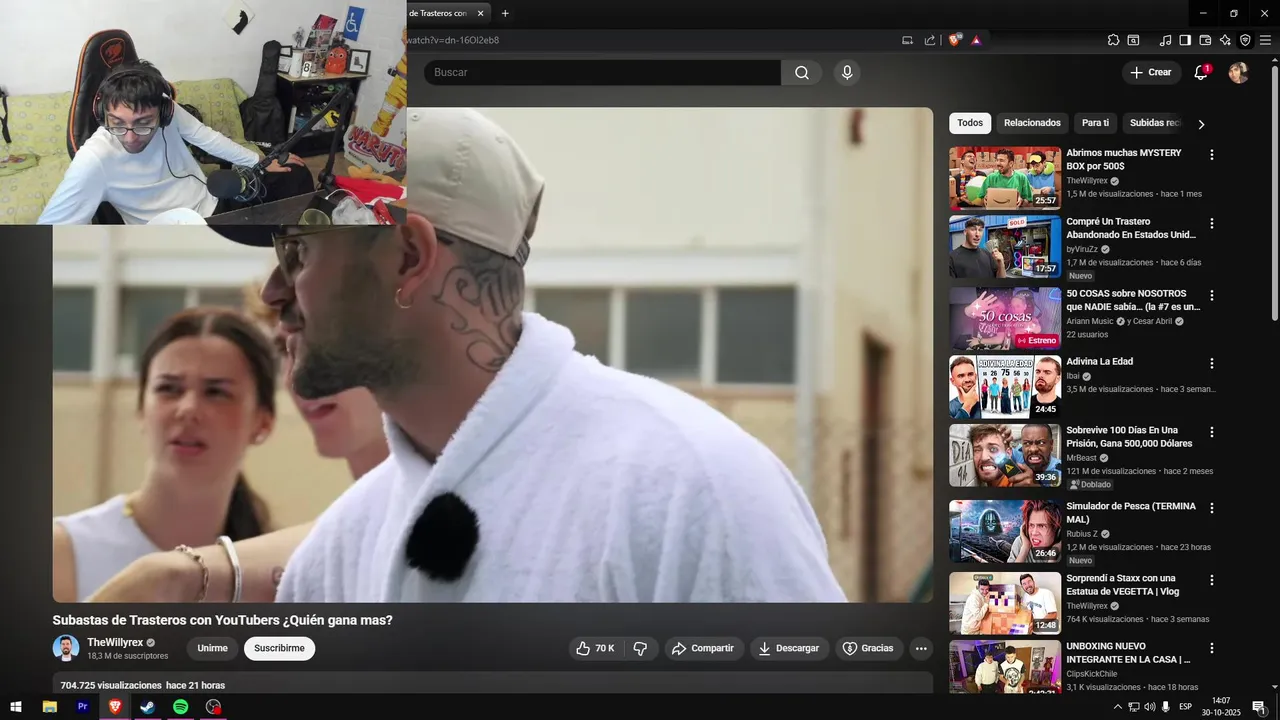The image size is (1280, 720).
Task: Click the browser address bar URL
Action: coord(453,40)
